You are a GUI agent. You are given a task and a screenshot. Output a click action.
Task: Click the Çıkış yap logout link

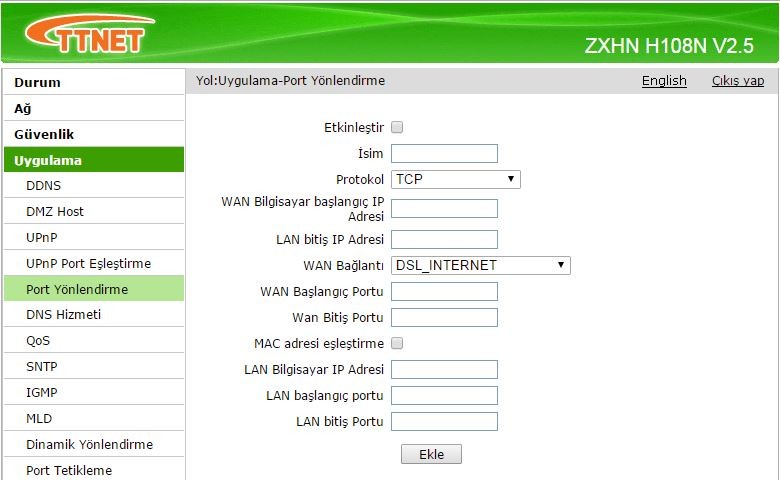click(x=738, y=81)
